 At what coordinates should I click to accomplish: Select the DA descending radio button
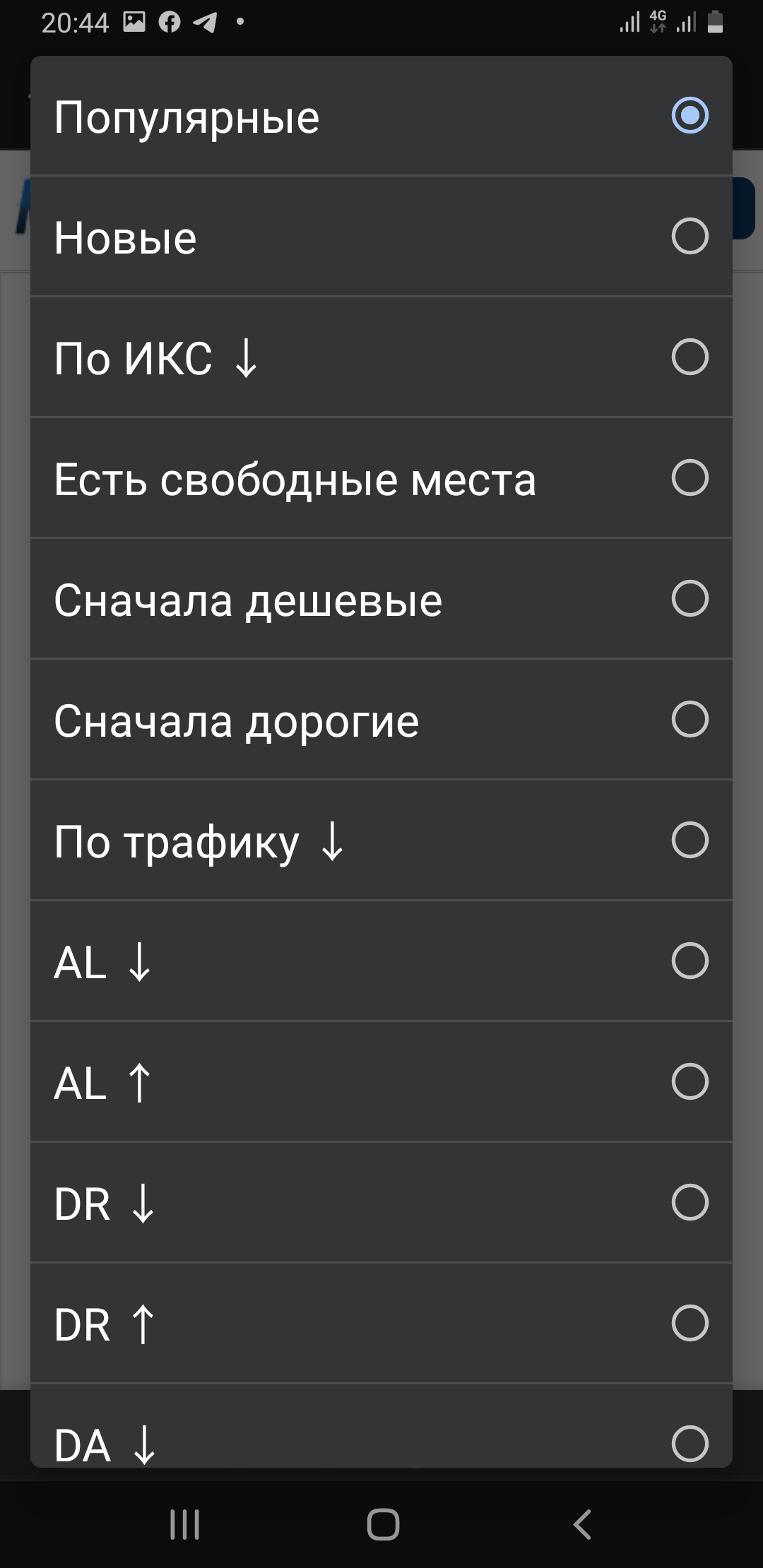(x=690, y=1443)
